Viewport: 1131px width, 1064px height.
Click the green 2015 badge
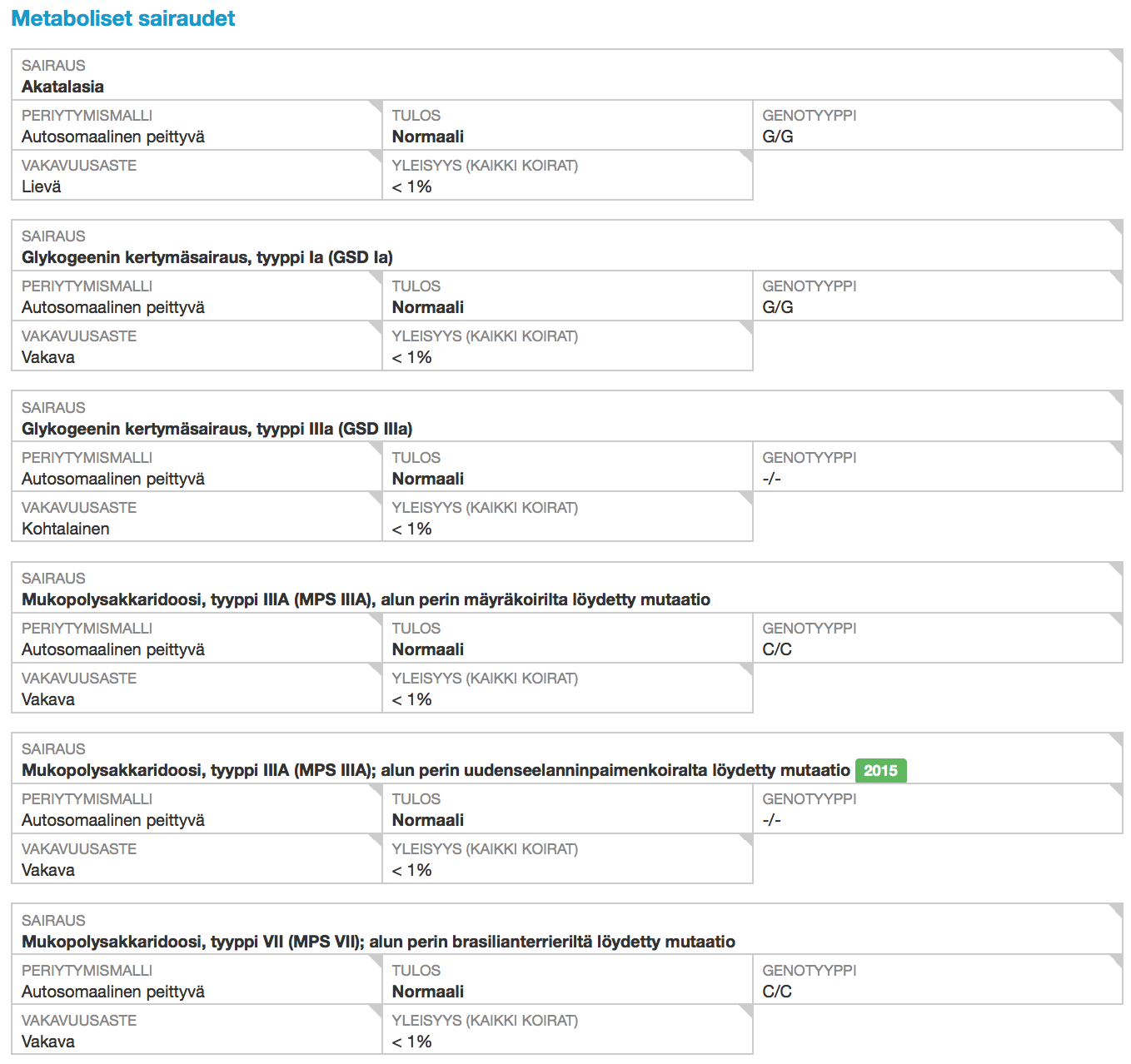[x=880, y=770]
